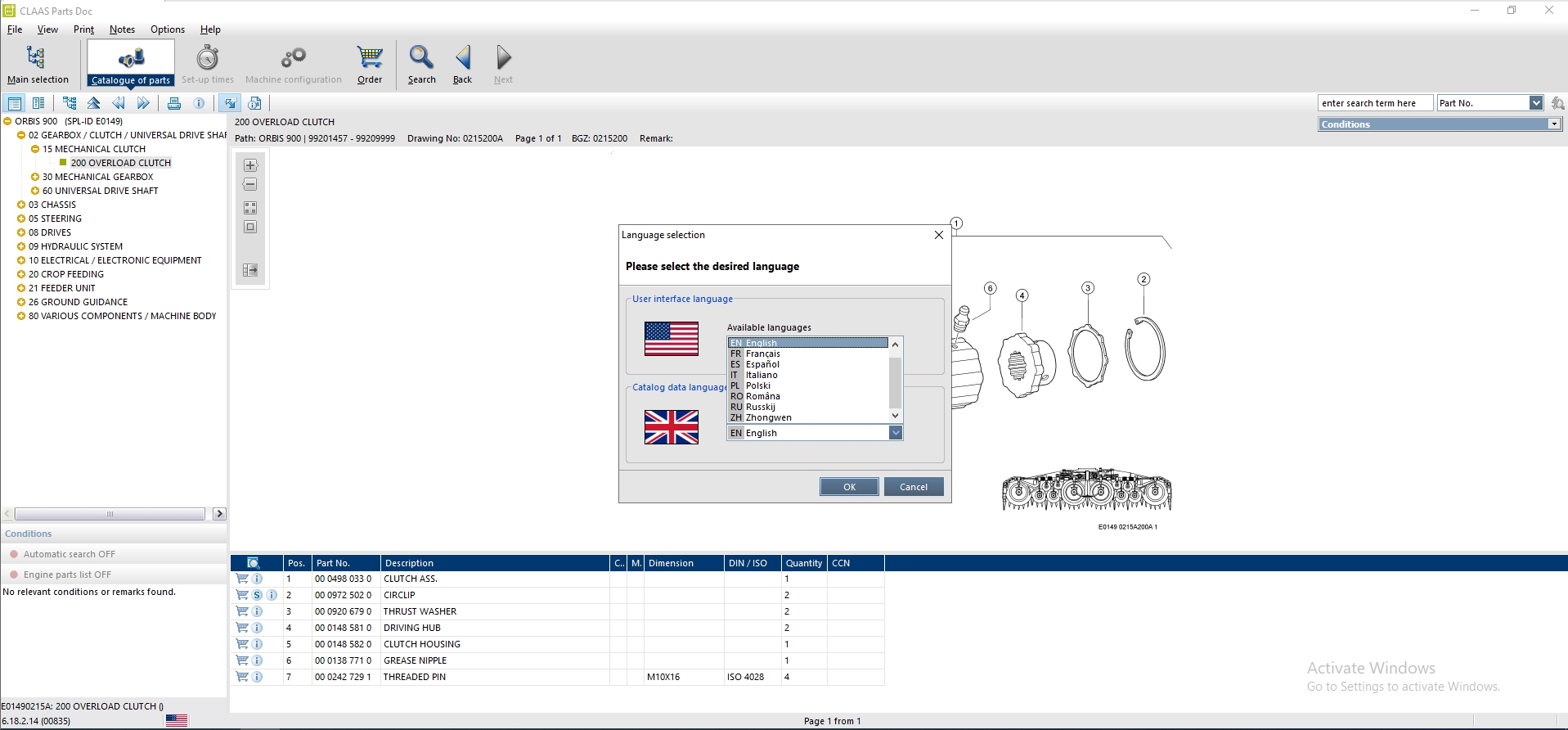The width and height of the screenshot is (1568, 730).
Task: Open the Part No. search type dropdown
Action: pos(1536,103)
